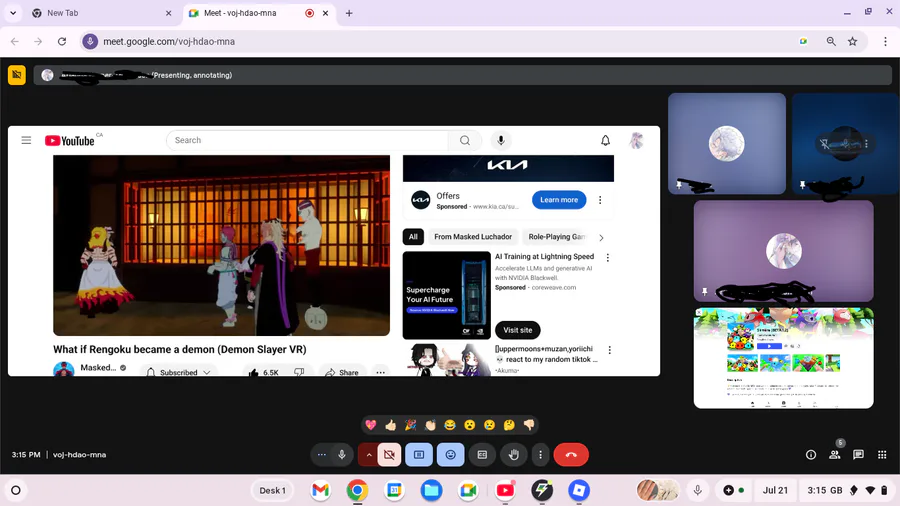Open Chrome three-dot menu
This screenshot has width=900, height=506.
tap(885, 41)
